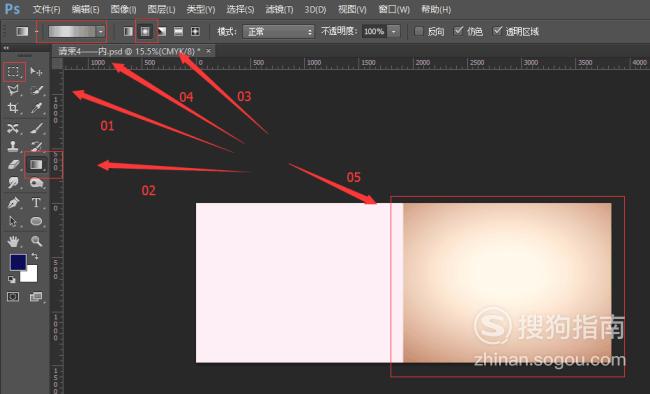Open the 图层(L) menu
The image size is (650, 394).
click(x=161, y=9)
